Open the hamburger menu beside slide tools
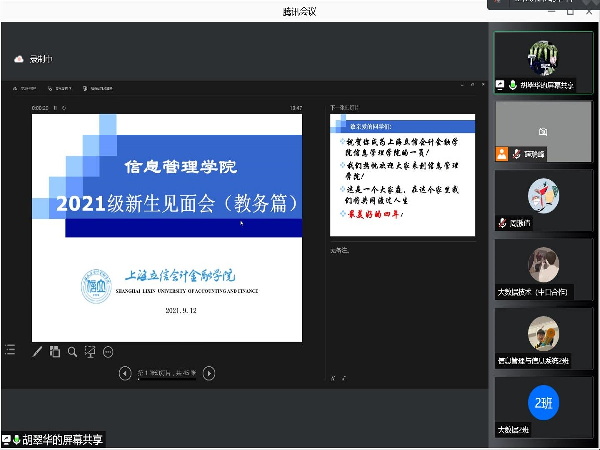Viewport: 600px width, 450px height. (x=10, y=350)
